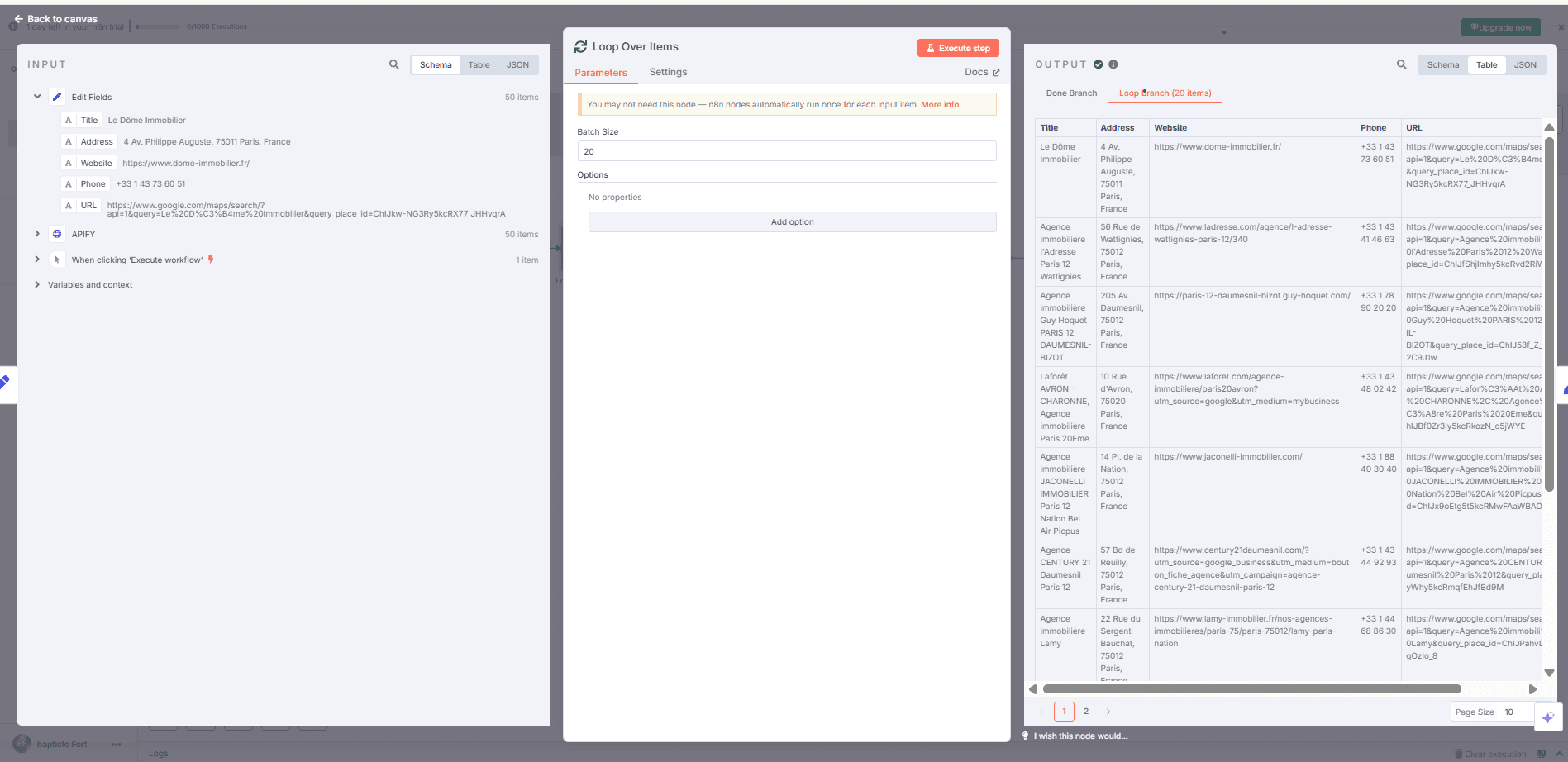
Task: Open the Parameters tab
Action: point(601,73)
